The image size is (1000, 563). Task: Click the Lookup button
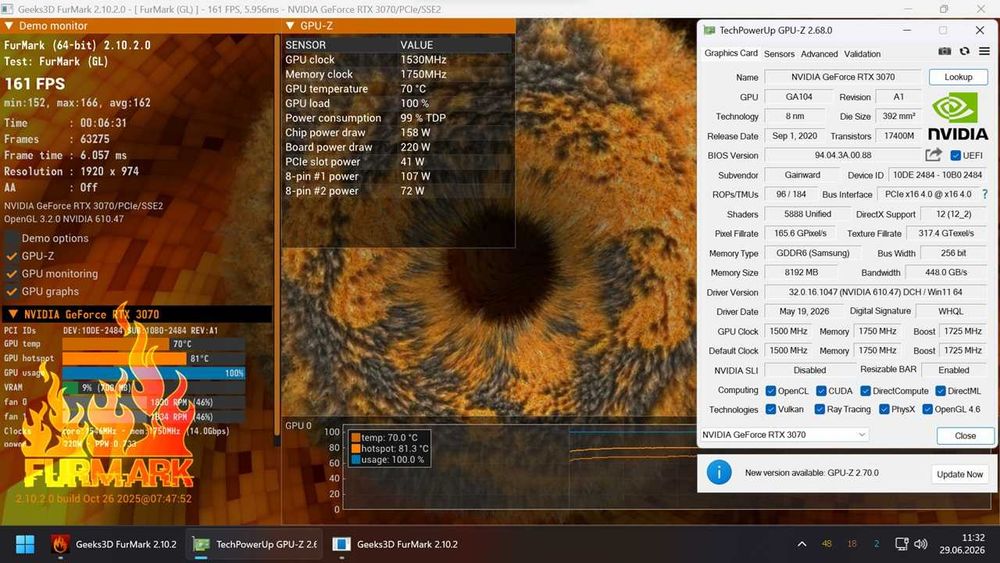[x=958, y=77]
